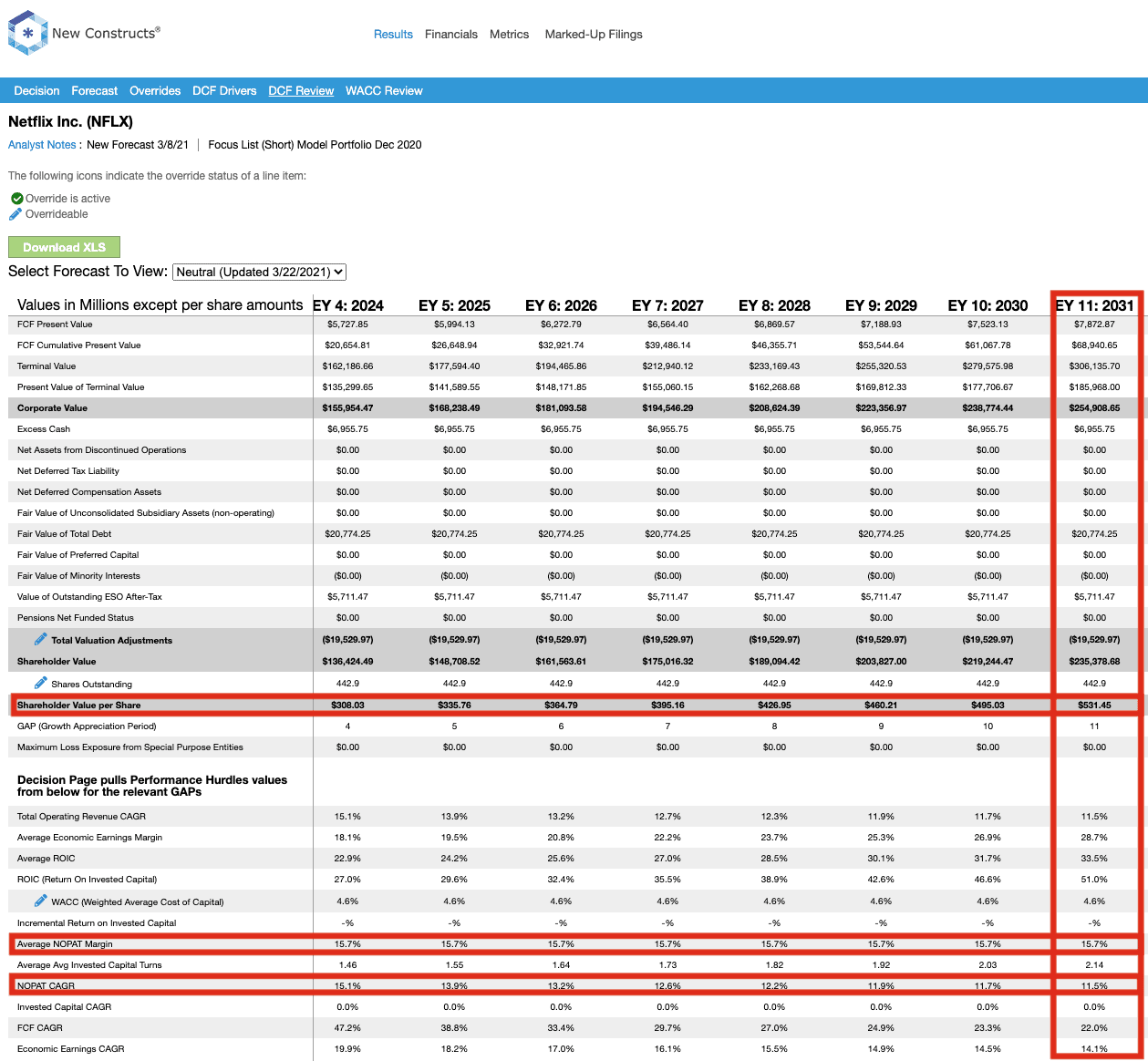Click the 2.14 Invested Capital Turns cell

pos(1094,965)
